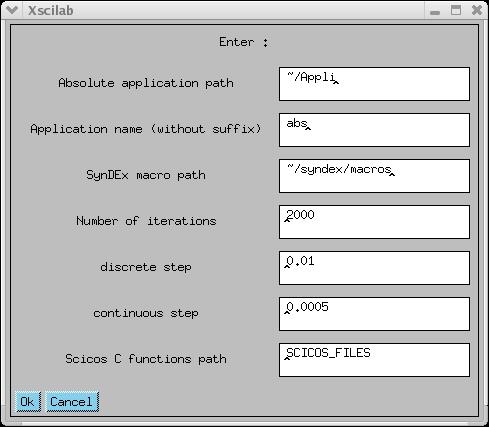Open the window menu chevron in title bar
489x427 pixels.
(x=11, y=10)
